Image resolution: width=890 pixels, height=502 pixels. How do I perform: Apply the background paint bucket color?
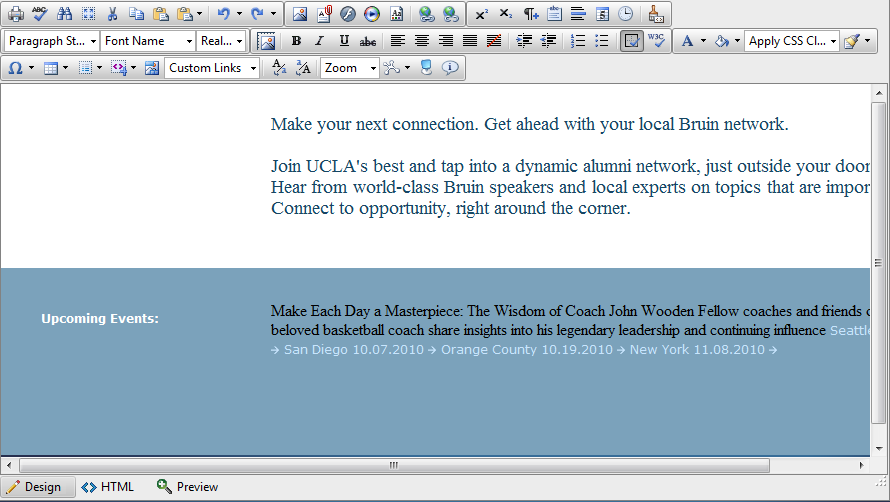(721, 41)
